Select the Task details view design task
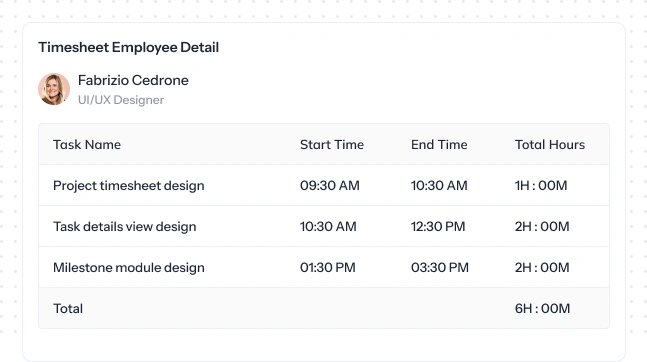 point(124,227)
